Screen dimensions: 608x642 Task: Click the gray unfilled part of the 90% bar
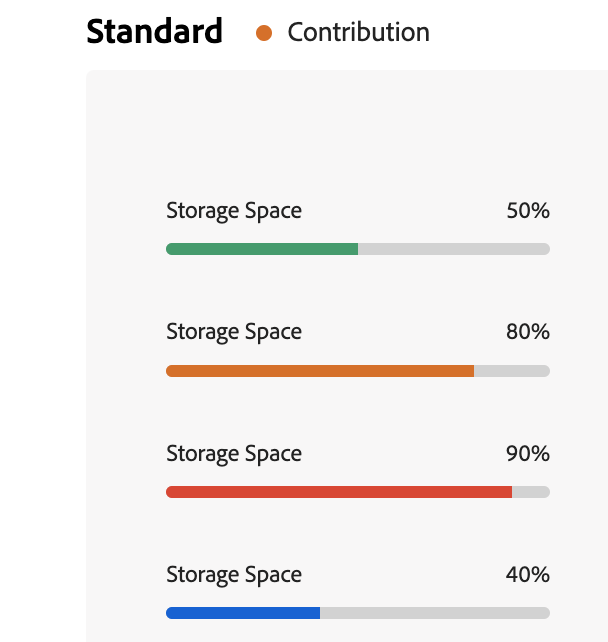click(531, 492)
